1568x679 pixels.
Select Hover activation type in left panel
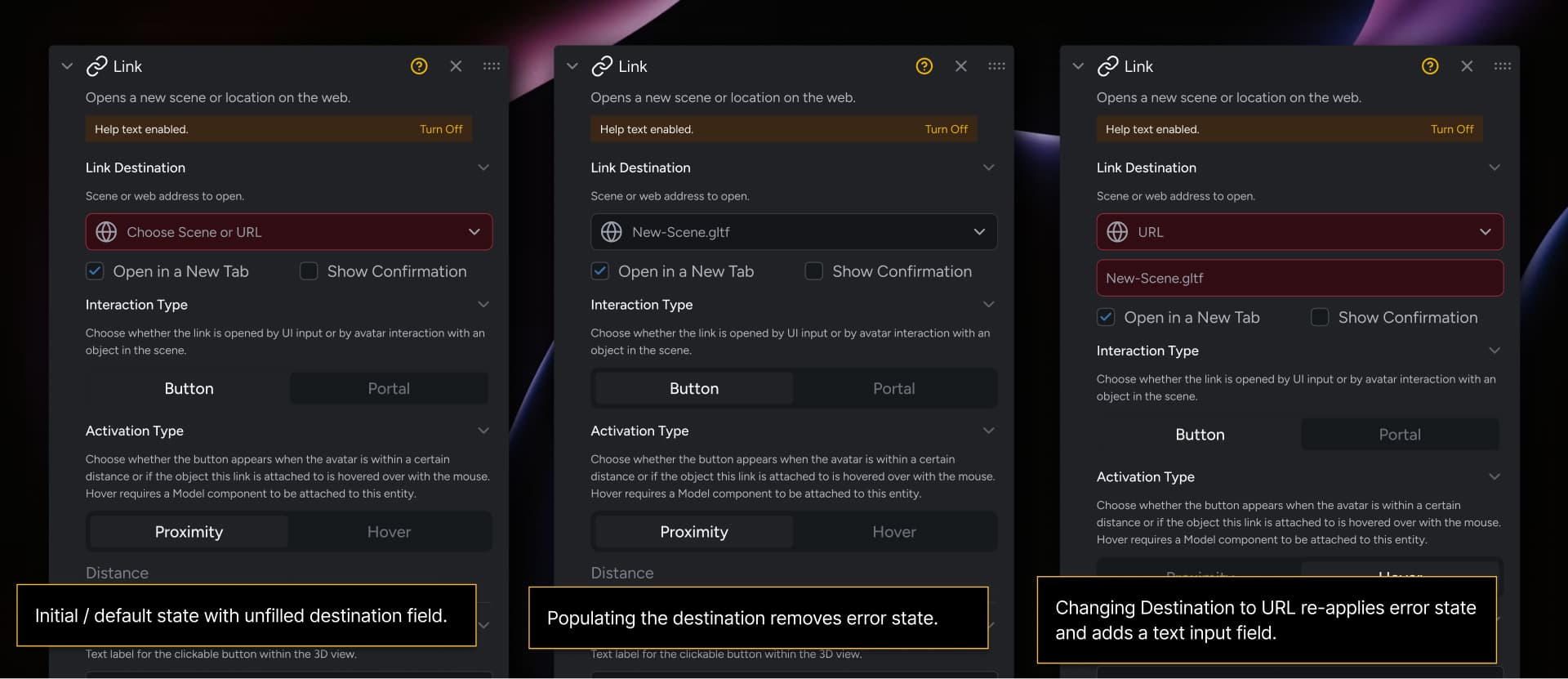(x=389, y=532)
